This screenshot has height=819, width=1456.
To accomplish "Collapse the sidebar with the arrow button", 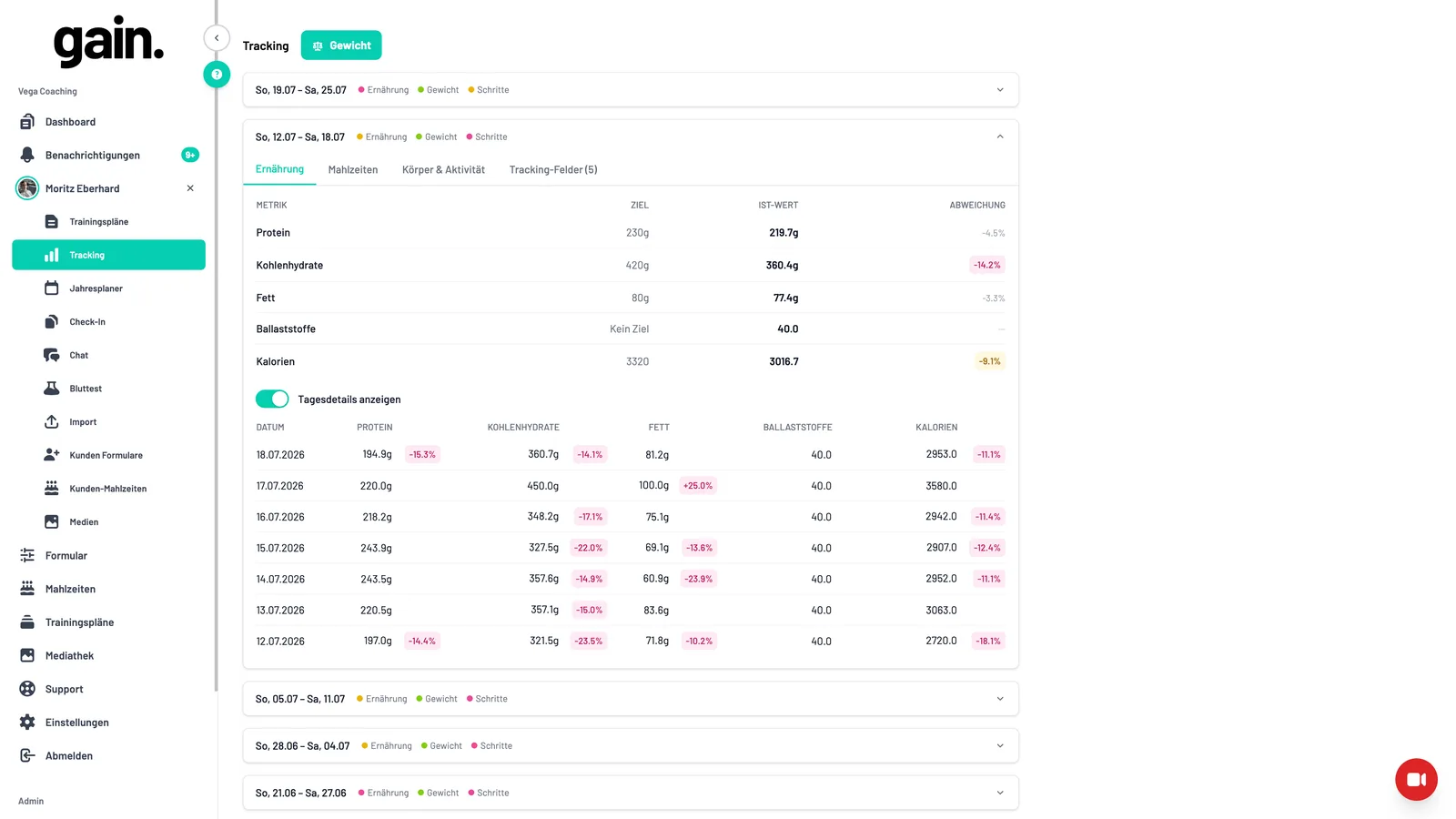I will [217, 38].
